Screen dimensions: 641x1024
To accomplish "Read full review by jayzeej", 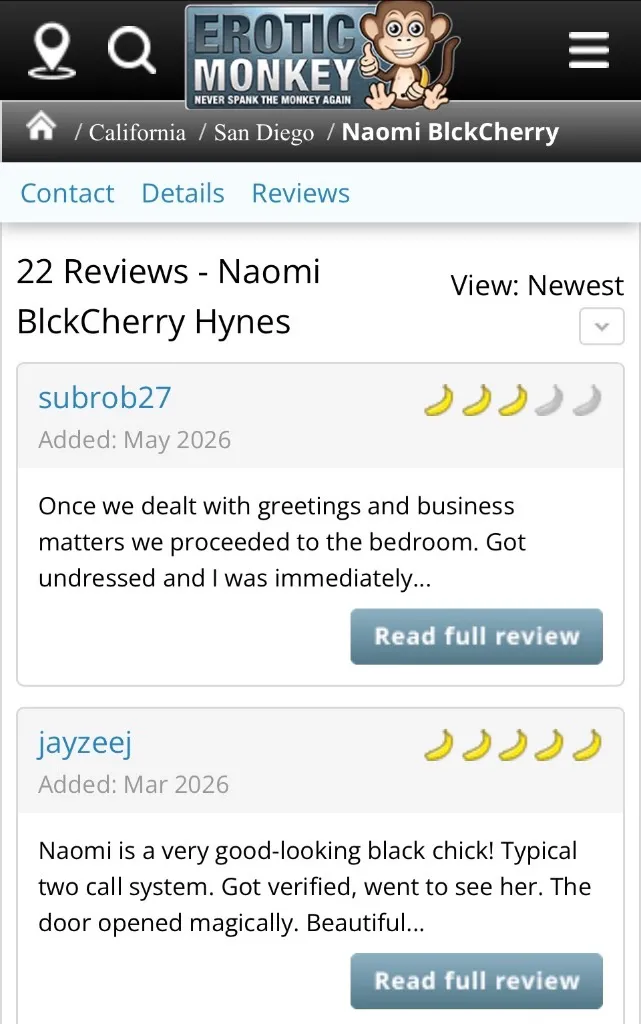I will (477, 981).
